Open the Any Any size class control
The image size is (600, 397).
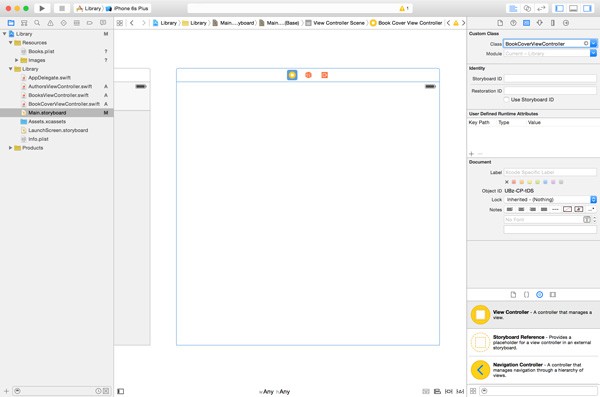click(274, 392)
